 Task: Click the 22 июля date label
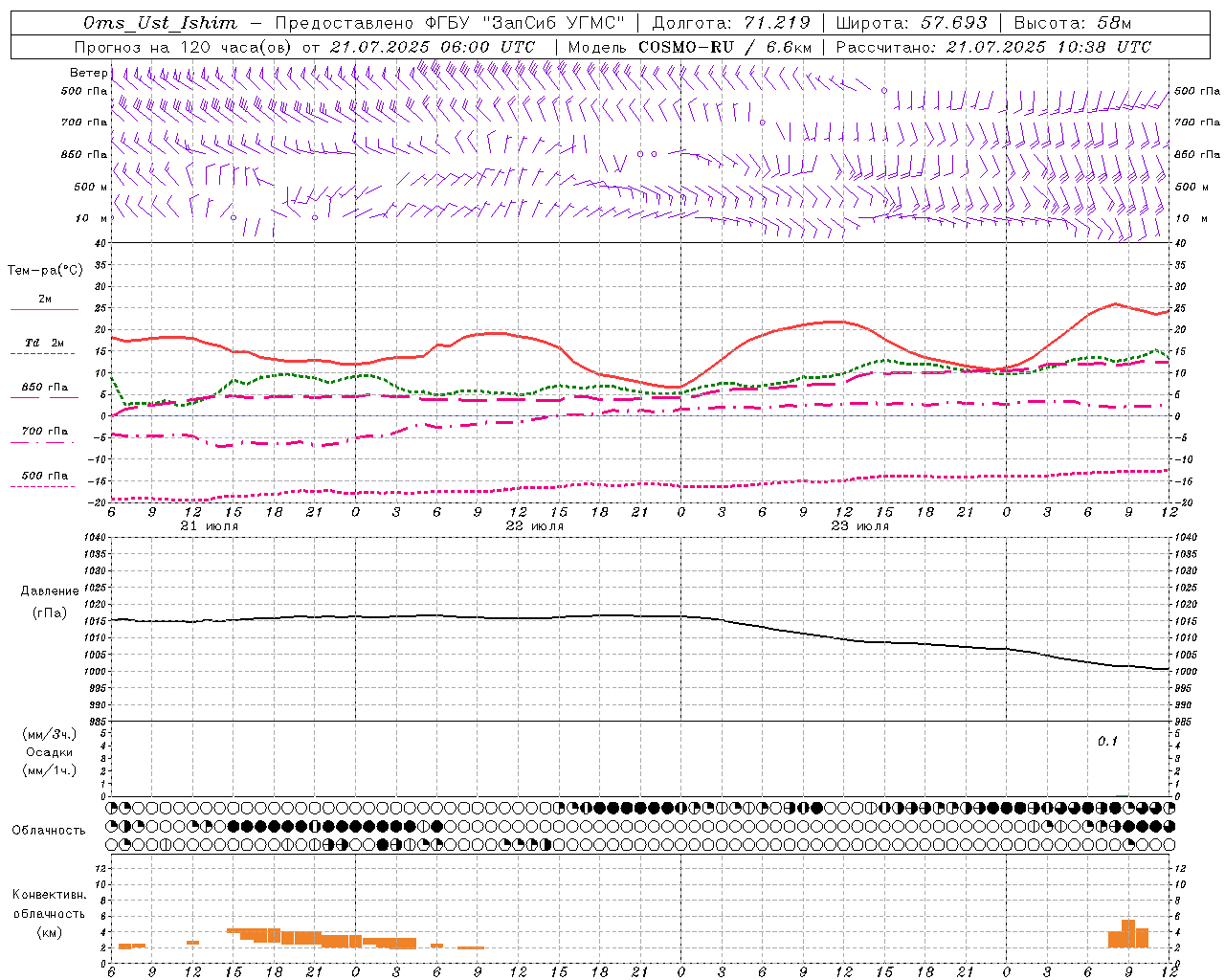tap(535, 526)
